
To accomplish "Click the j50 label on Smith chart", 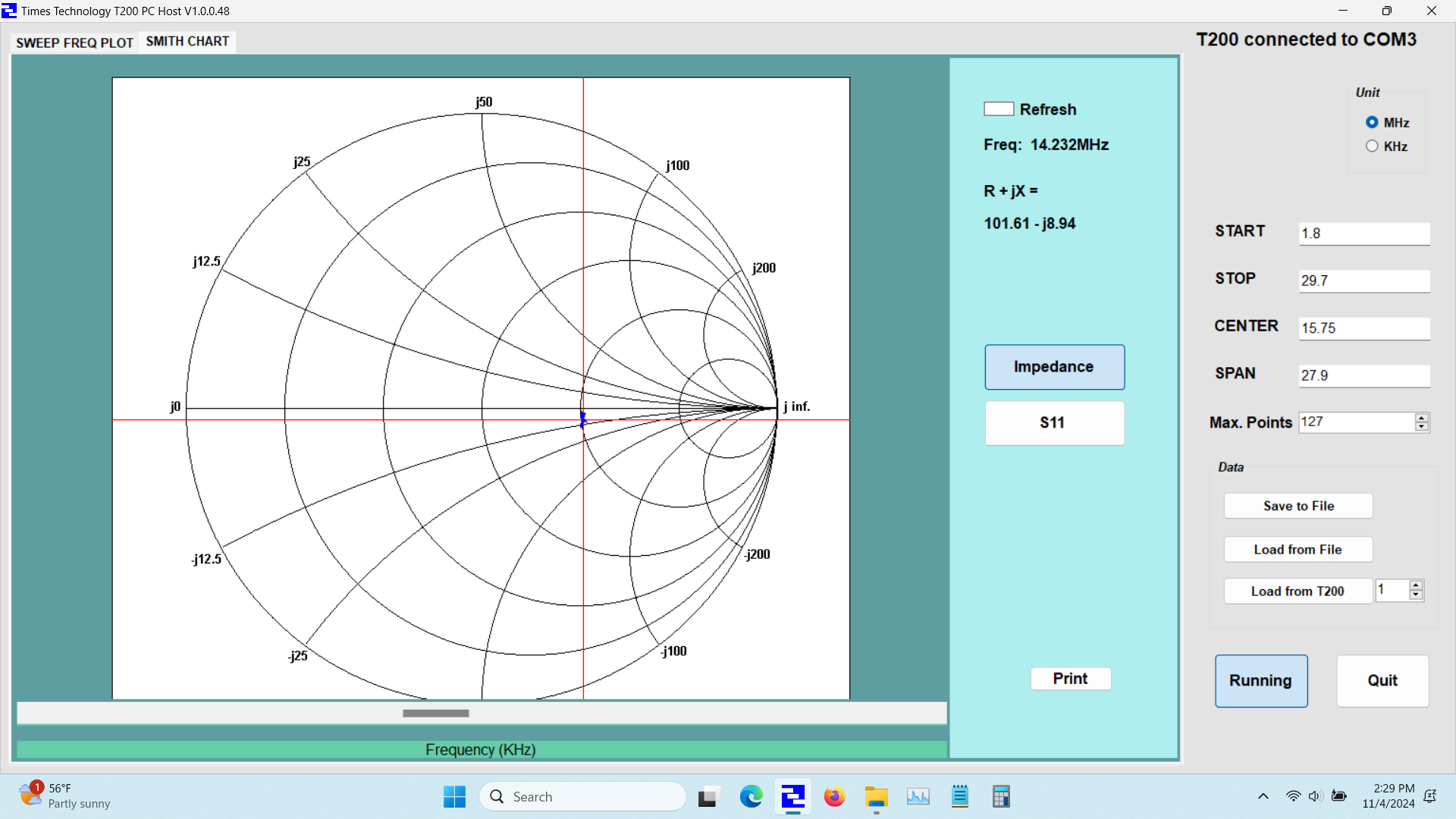I will 484,102.
